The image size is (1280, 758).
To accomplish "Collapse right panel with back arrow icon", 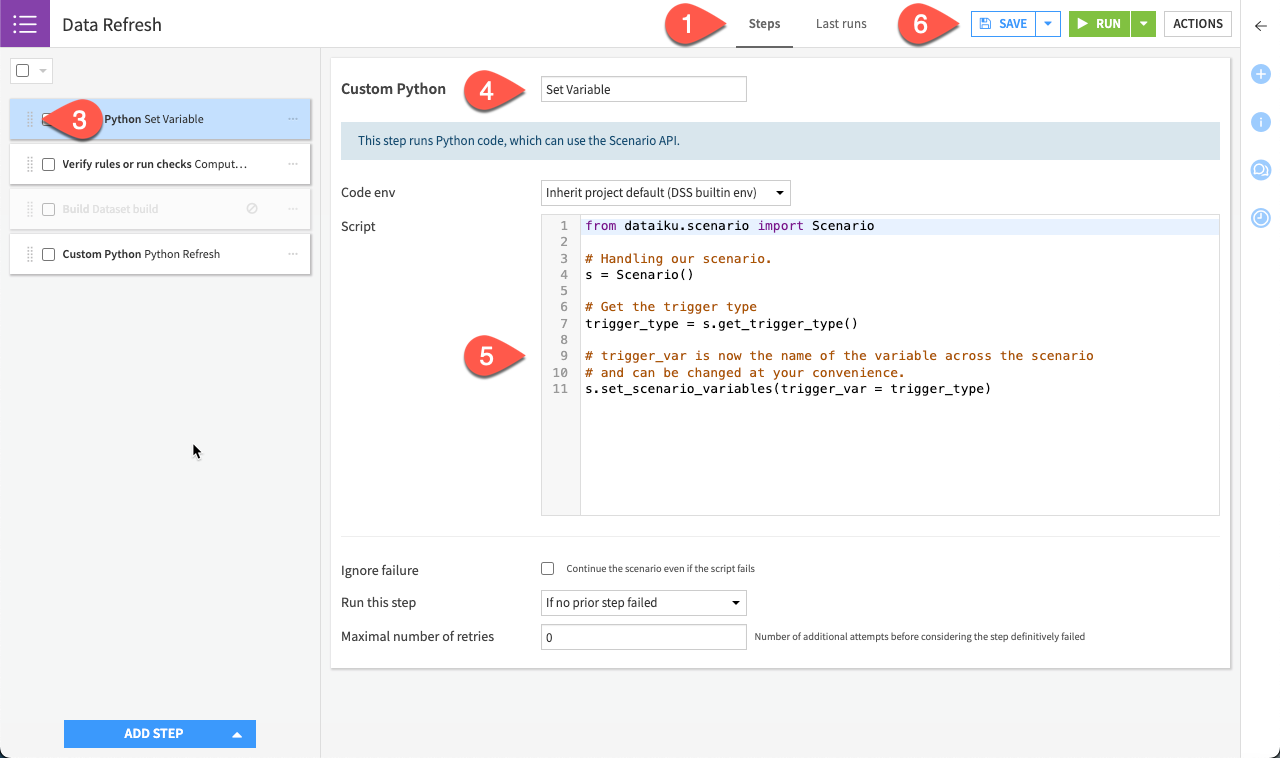I will click(x=1260, y=27).
